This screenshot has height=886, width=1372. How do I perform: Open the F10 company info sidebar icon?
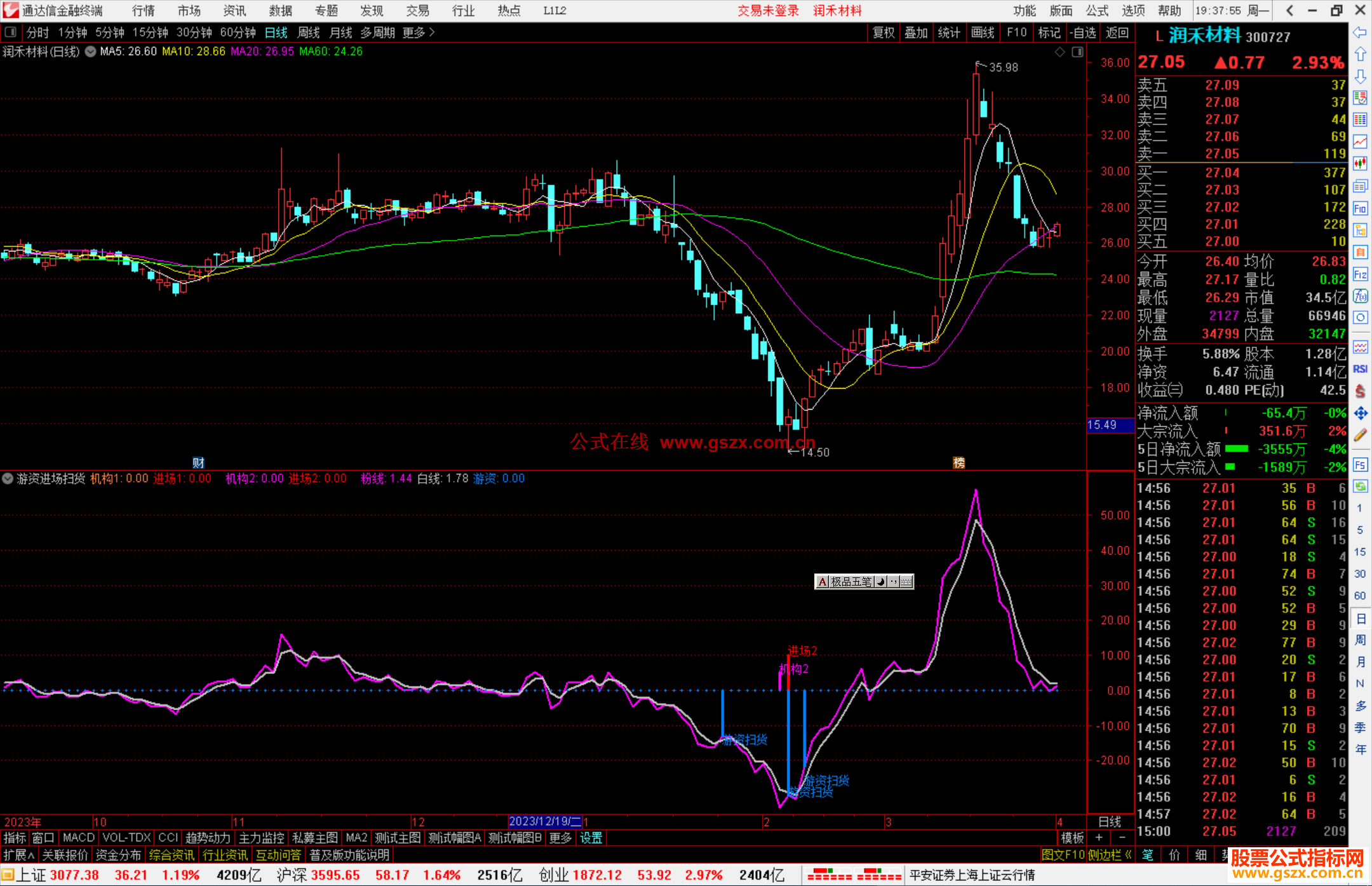click(x=1360, y=208)
